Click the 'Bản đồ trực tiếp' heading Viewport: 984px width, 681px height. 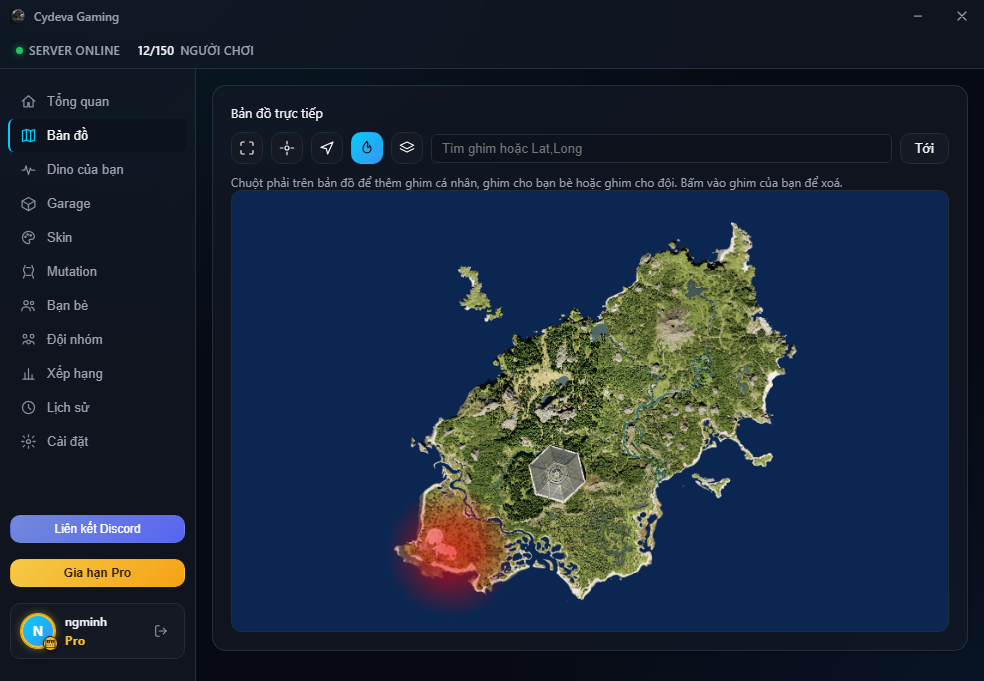[277, 114]
